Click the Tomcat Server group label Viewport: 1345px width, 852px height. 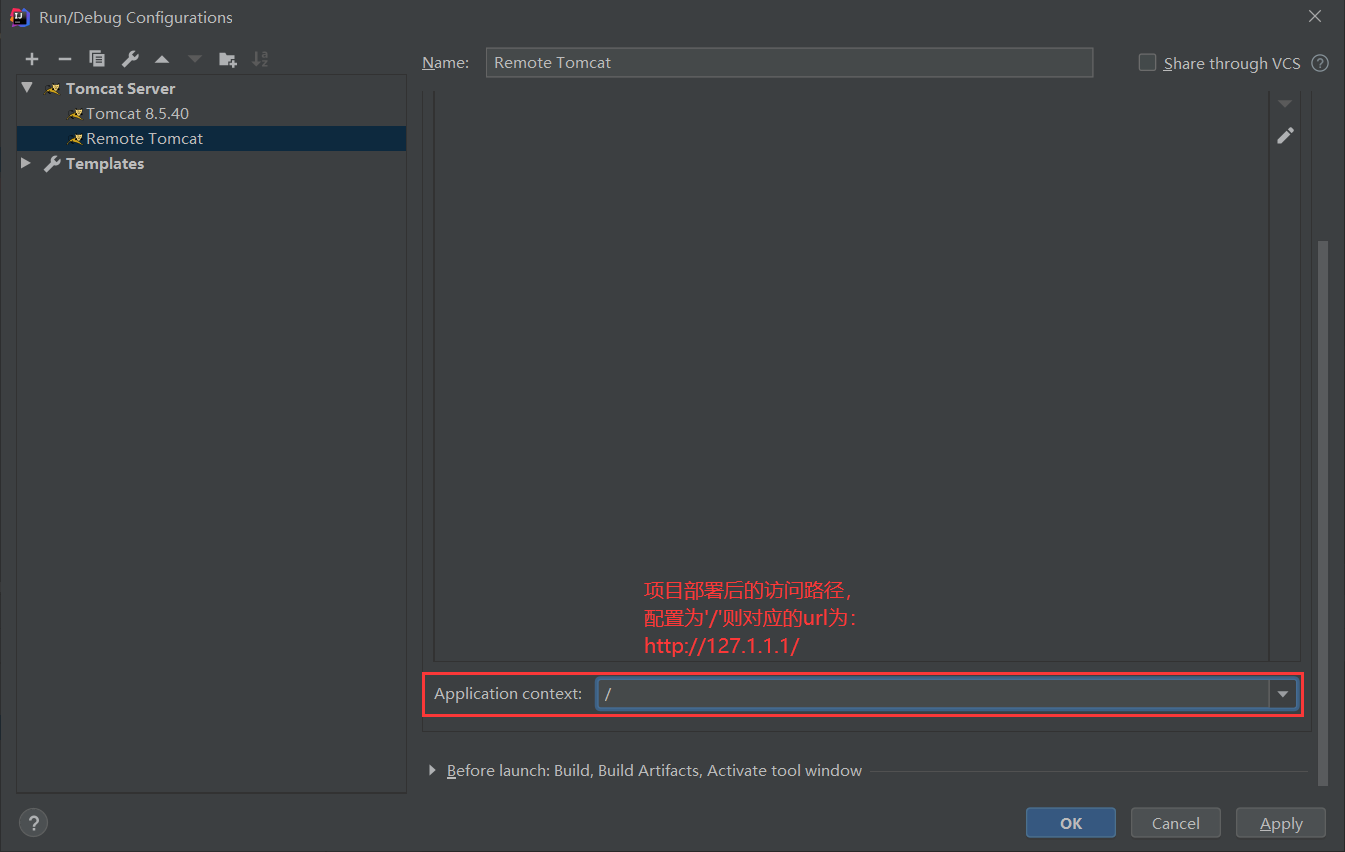pyautogui.click(x=120, y=89)
